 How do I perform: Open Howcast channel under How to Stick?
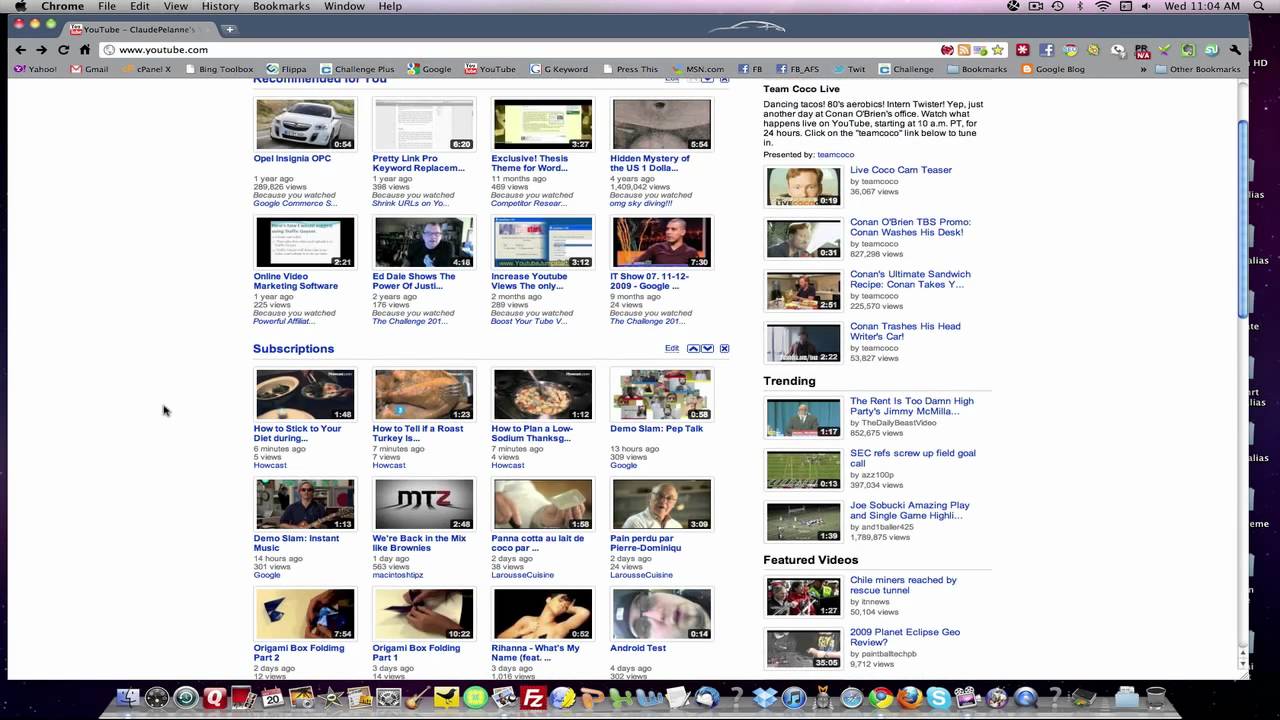click(x=270, y=465)
